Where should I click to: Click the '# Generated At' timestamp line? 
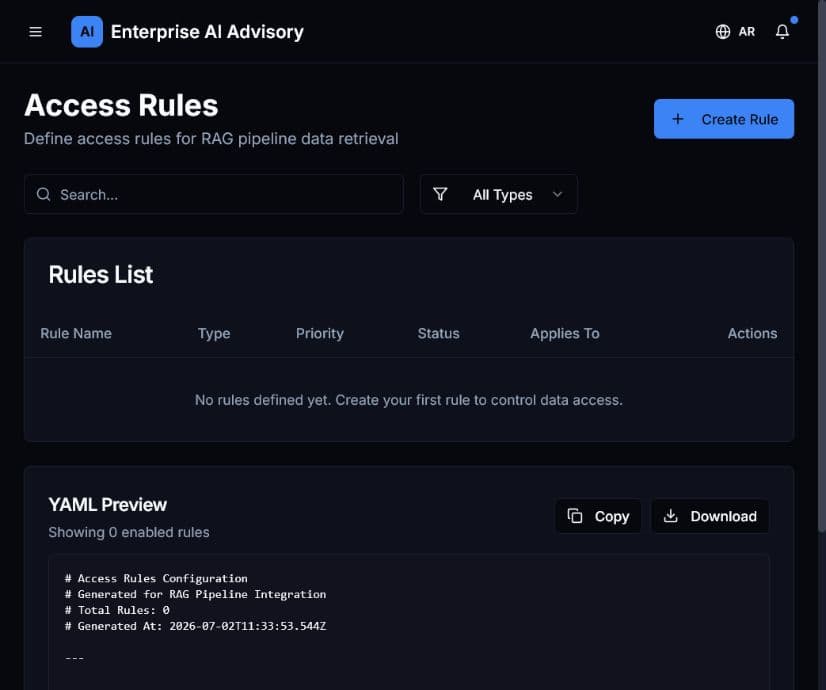[x=195, y=626]
